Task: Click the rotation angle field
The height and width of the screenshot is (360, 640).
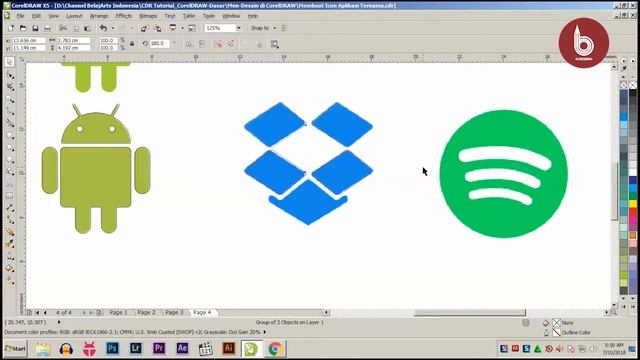Action: (160, 43)
